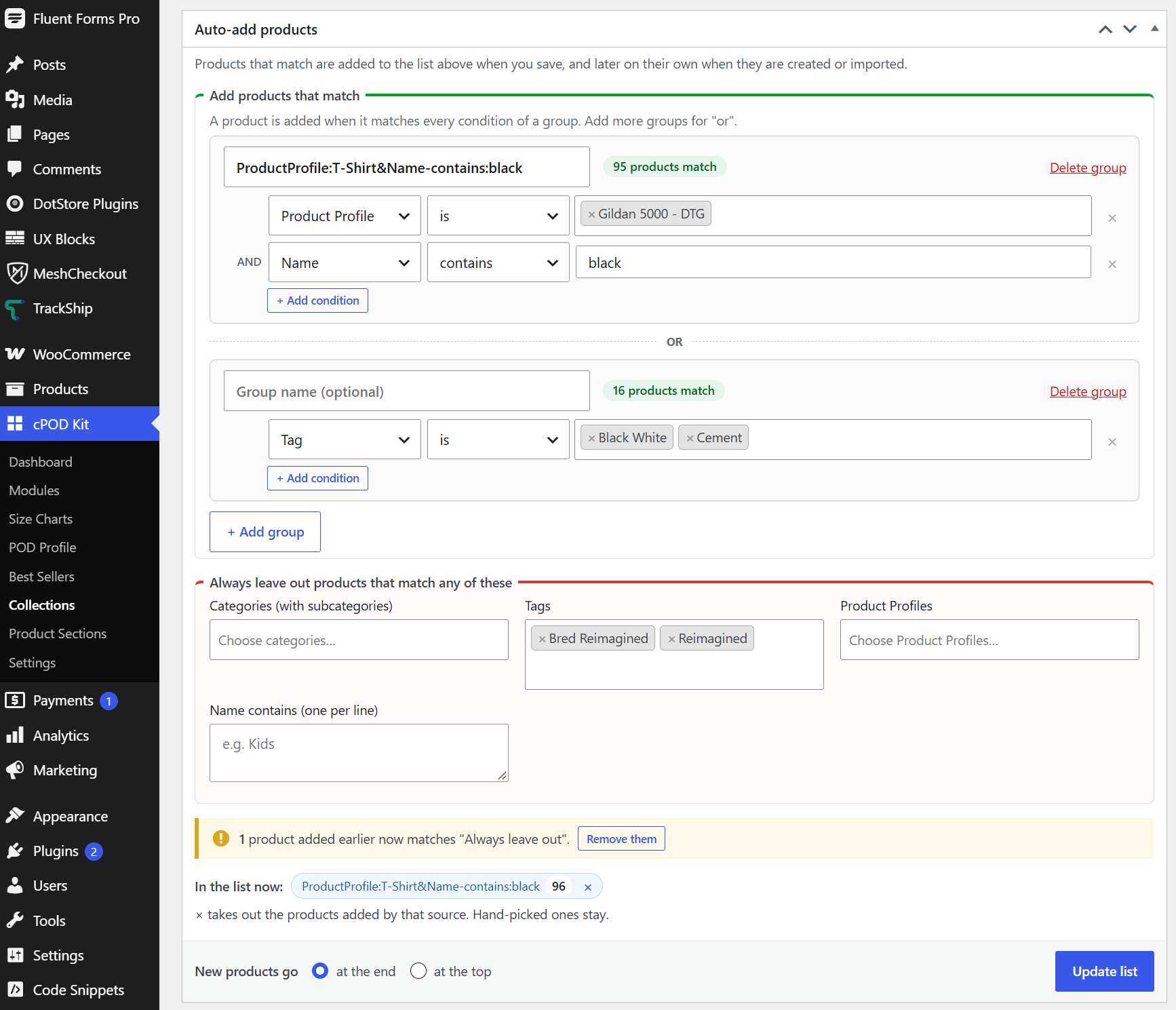Click the UX Blocks icon
The width and height of the screenshot is (1176, 1010).
click(15, 239)
